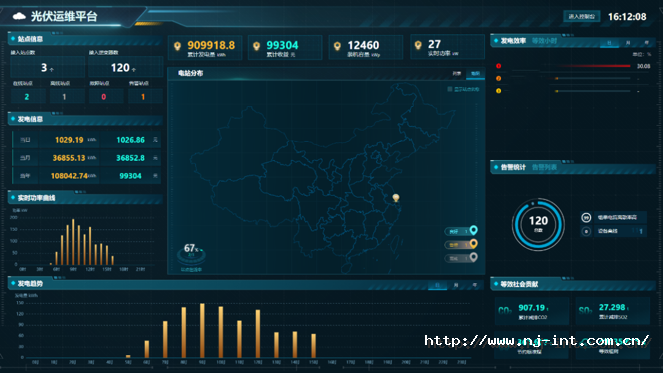This screenshot has width=665, height=373.
Task: Select the map view tab in 电站分布
Action: pos(475,74)
